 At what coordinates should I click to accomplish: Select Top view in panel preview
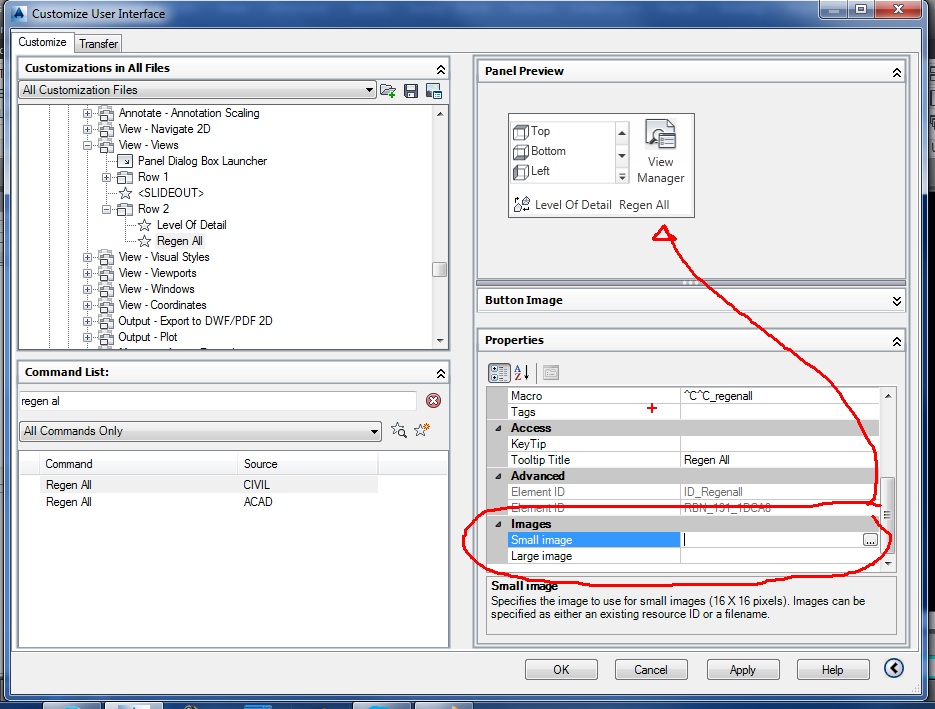pyautogui.click(x=532, y=131)
